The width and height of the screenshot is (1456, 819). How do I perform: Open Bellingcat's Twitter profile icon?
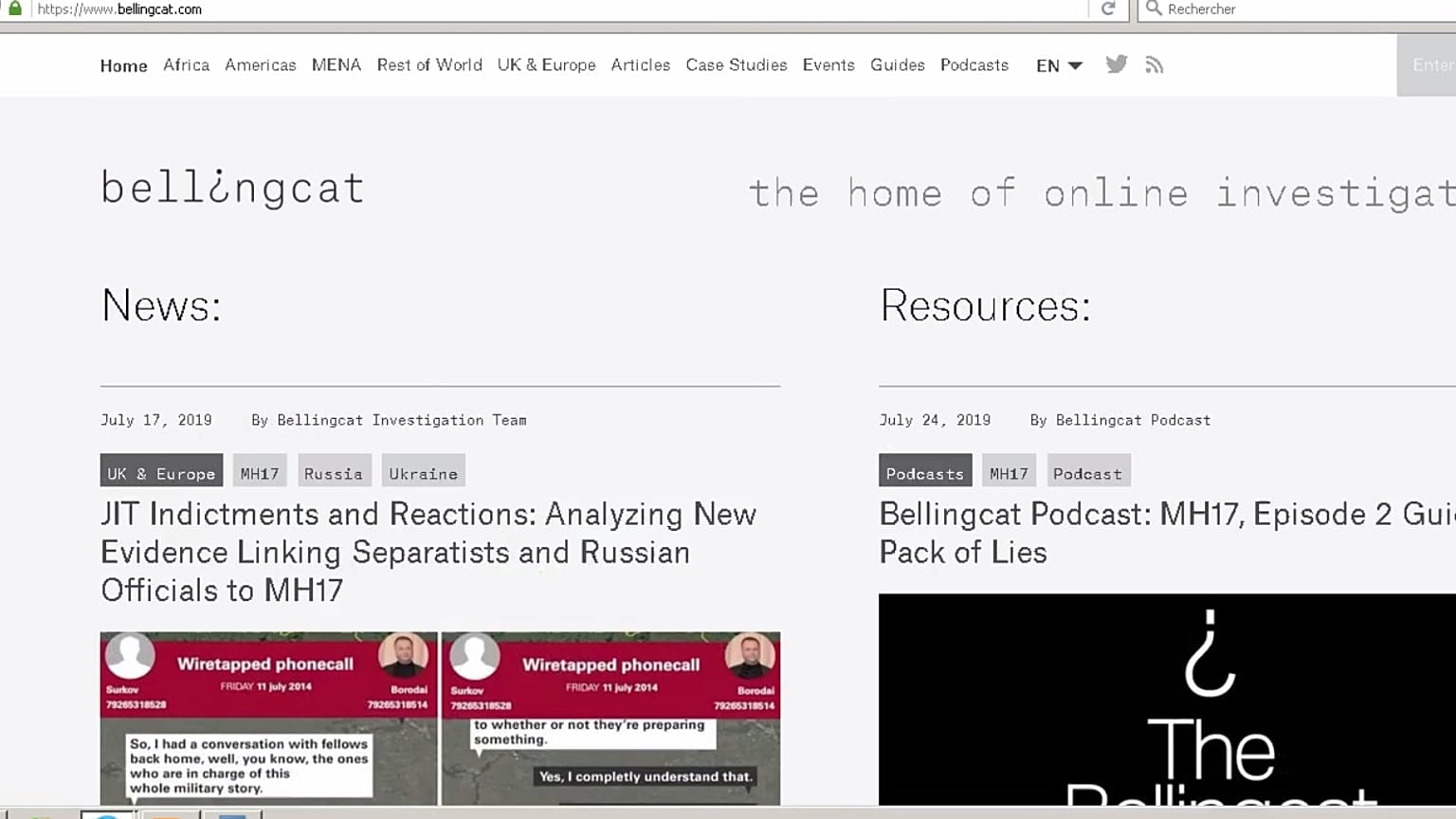(1117, 64)
